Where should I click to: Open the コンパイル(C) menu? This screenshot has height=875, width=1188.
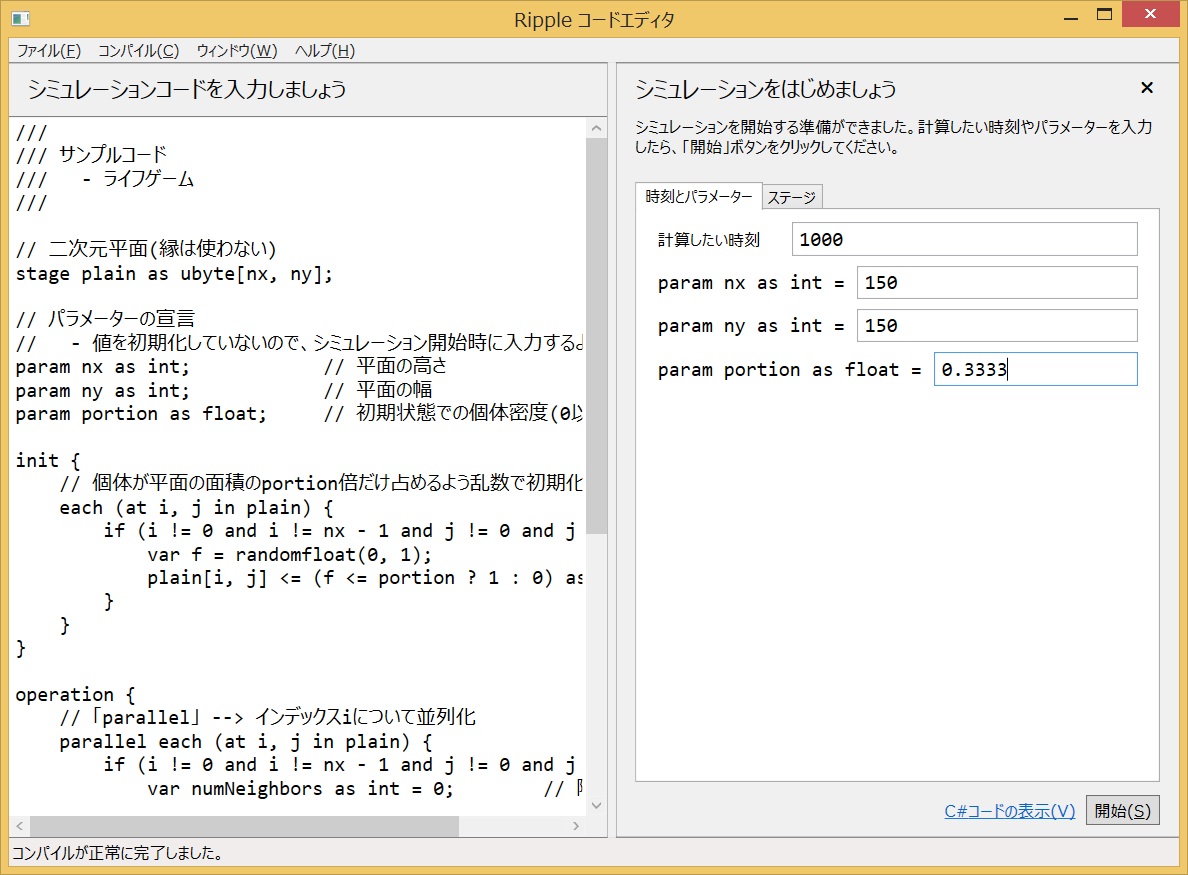tap(139, 51)
